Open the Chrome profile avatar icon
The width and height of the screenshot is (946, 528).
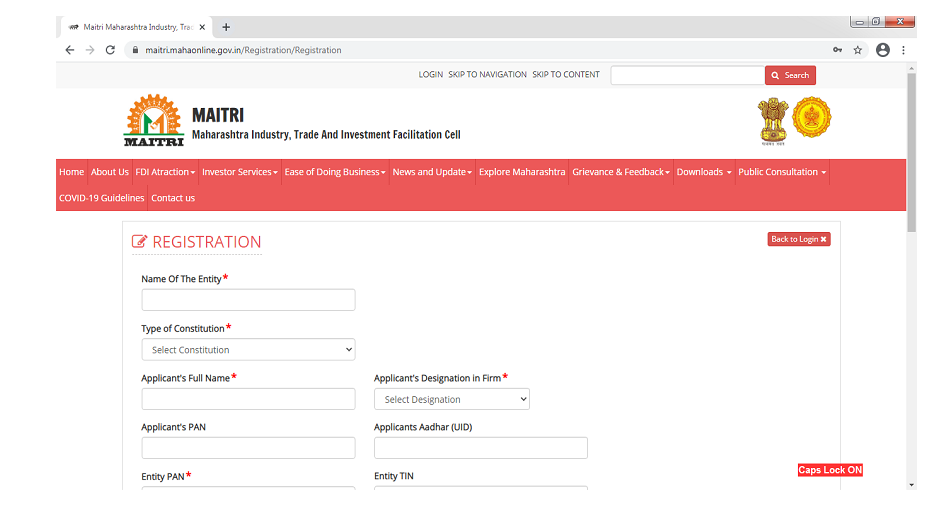click(882, 50)
